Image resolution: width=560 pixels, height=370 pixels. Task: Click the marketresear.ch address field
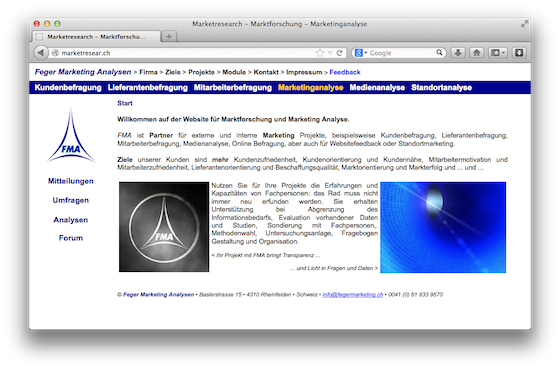tap(186, 53)
